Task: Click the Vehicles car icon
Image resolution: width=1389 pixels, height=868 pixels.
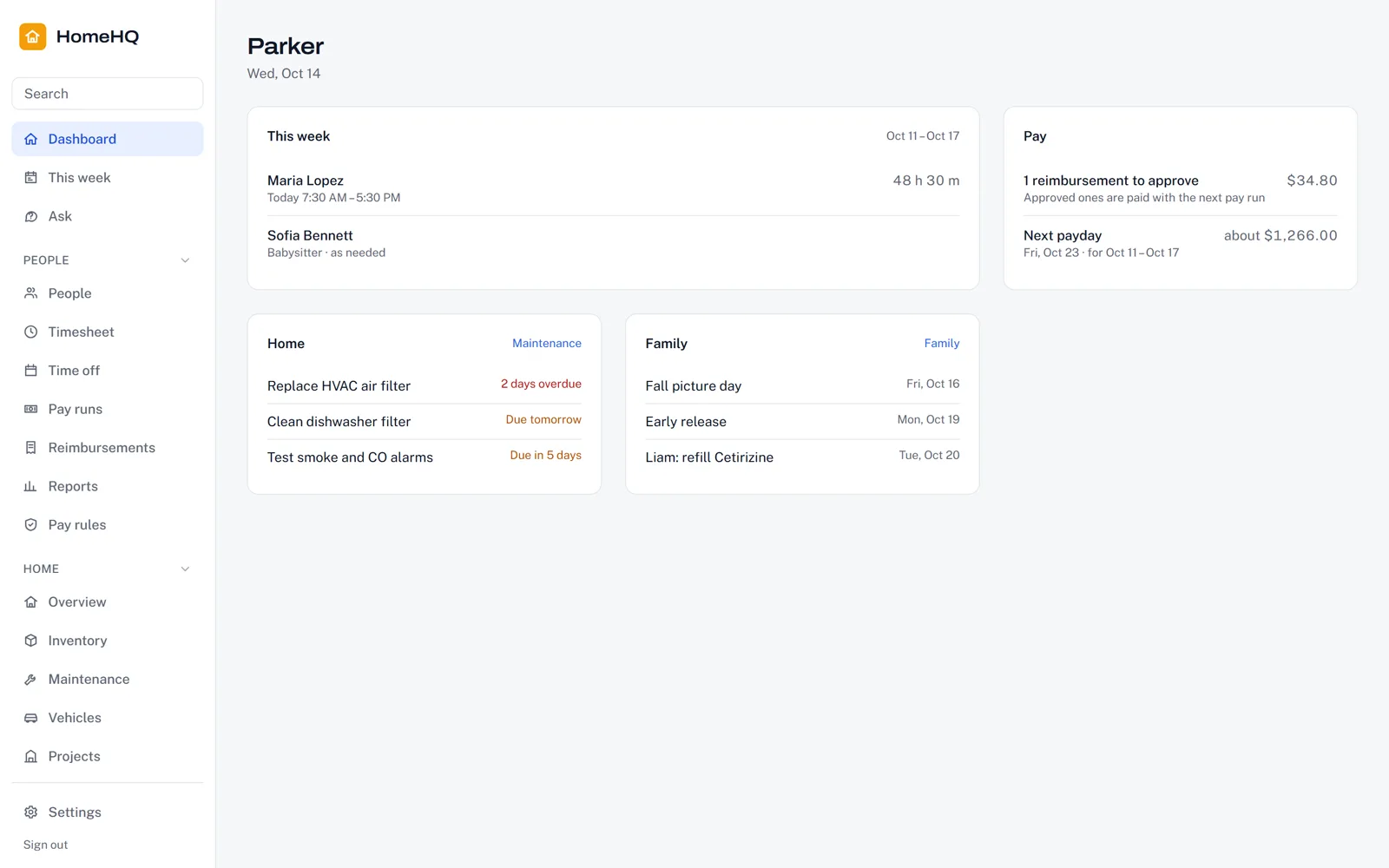Action: [31, 718]
